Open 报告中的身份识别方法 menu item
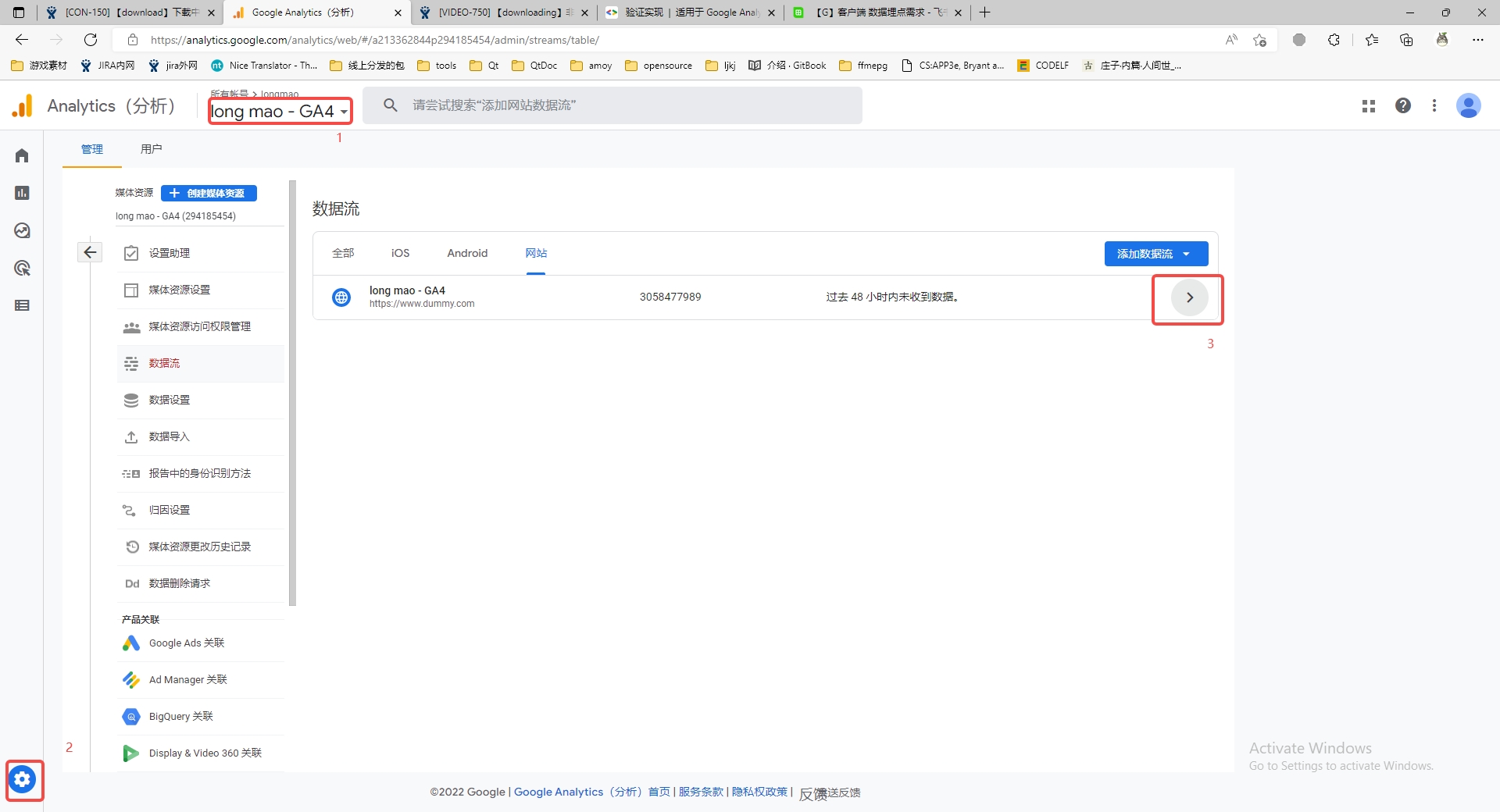Image resolution: width=1500 pixels, height=812 pixels. tap(201, 473)
